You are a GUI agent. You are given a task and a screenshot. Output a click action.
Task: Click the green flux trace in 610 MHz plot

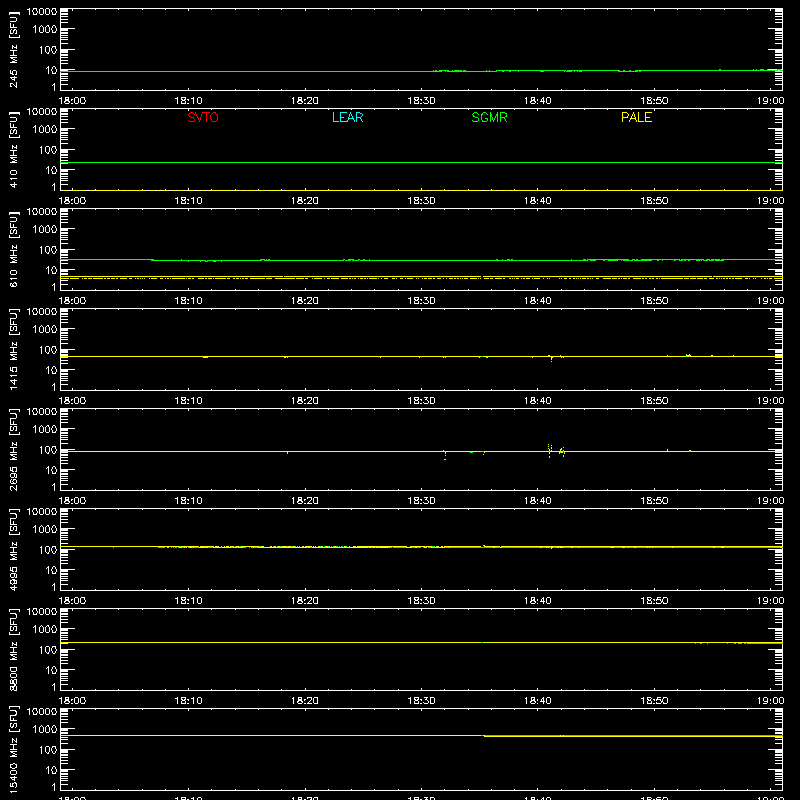421,260
